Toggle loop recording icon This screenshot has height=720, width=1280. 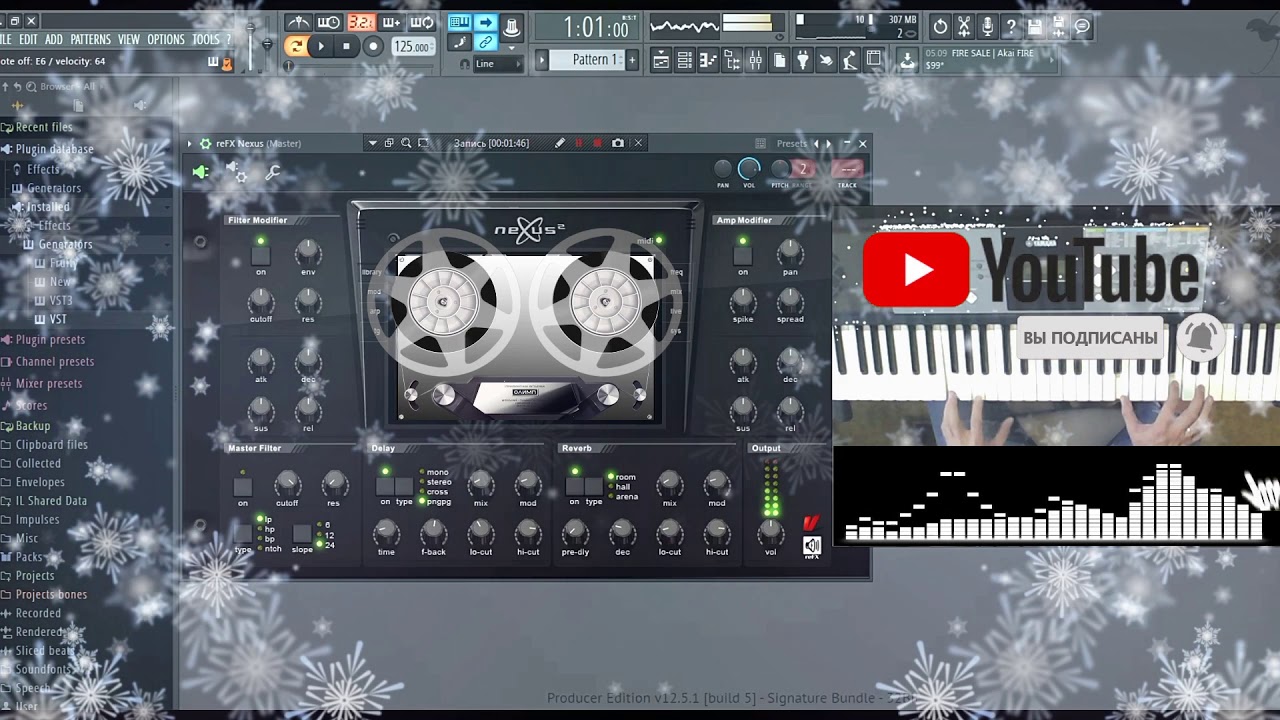[x=422, y=22]
